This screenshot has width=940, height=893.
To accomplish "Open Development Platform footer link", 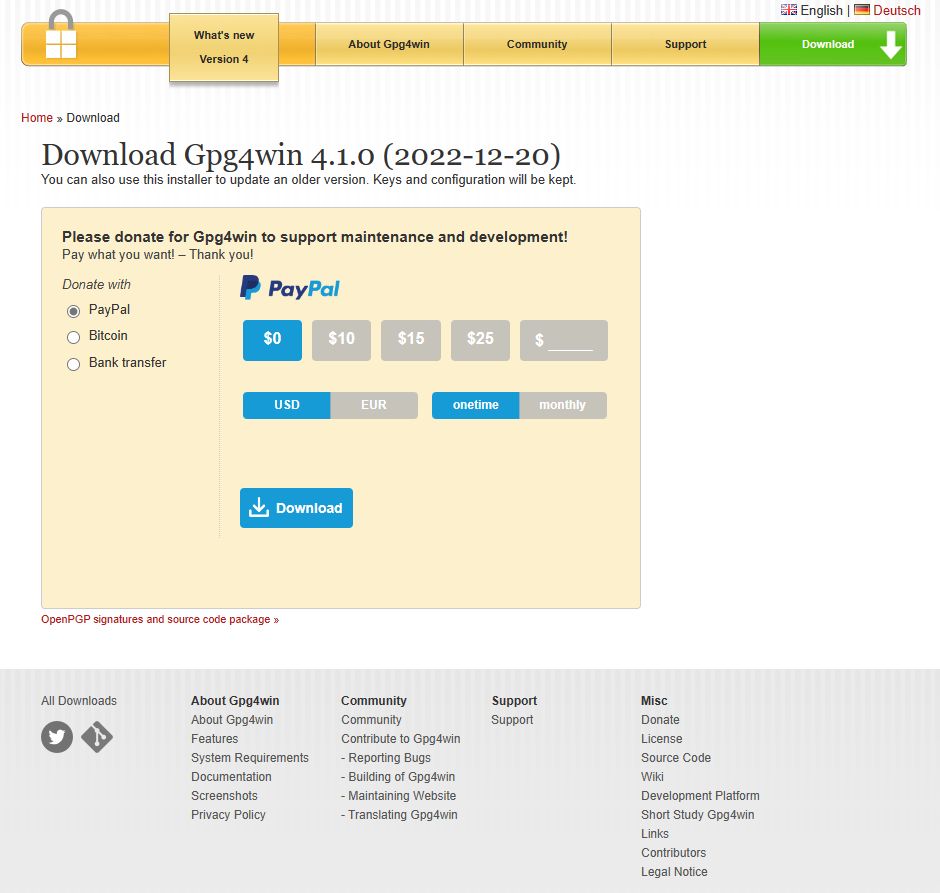I will click(x=700, y=796).
